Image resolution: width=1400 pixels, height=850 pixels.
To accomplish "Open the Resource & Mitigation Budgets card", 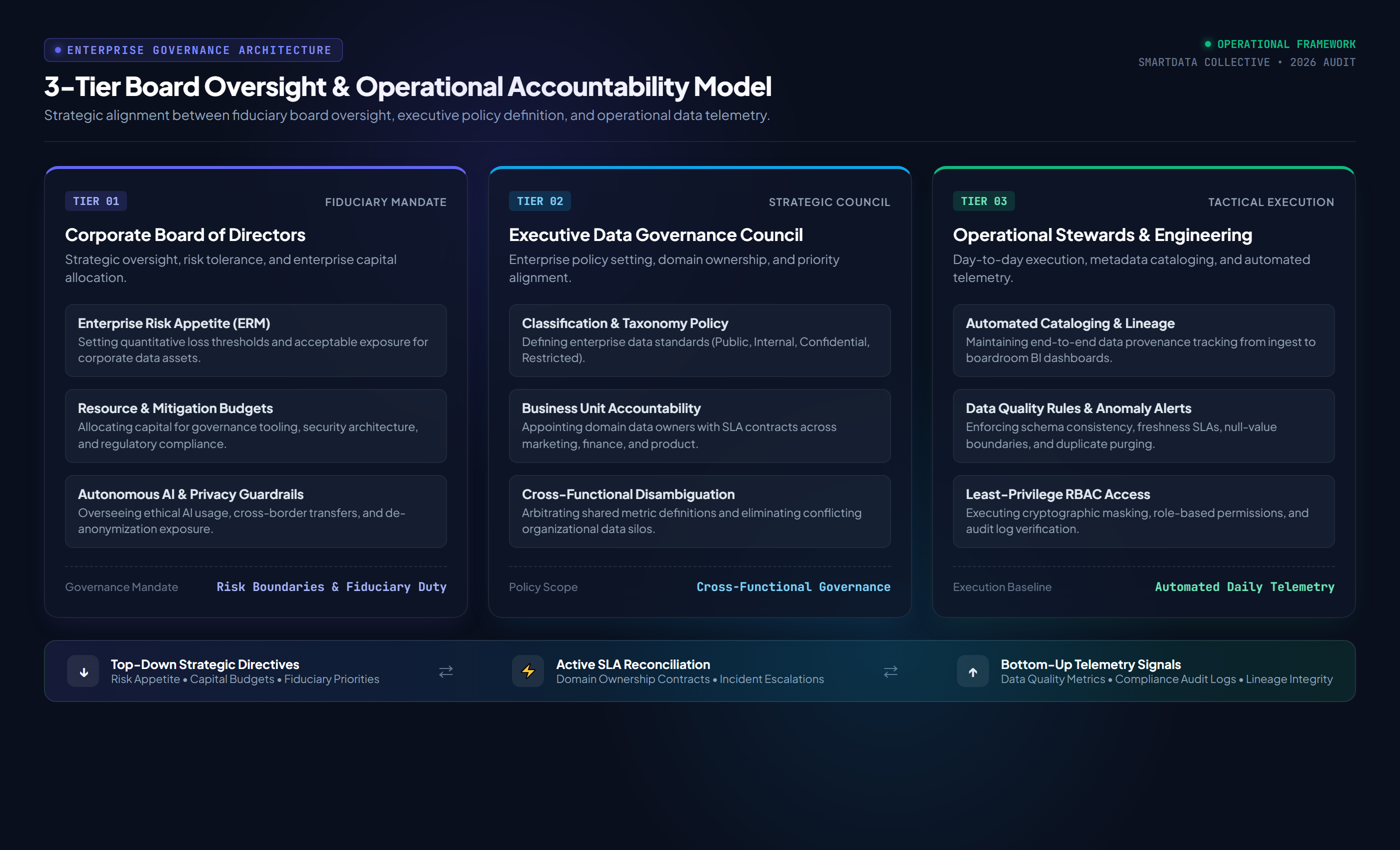I will 255,425.
